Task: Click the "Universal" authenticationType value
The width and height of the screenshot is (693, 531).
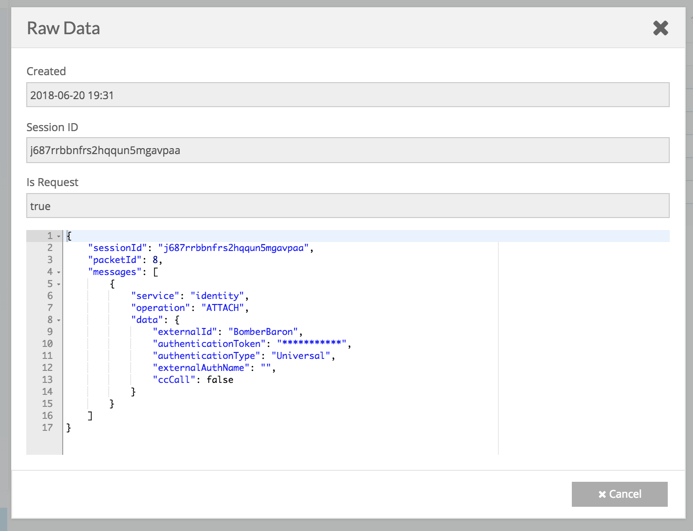Action: [x=302, y=356]
